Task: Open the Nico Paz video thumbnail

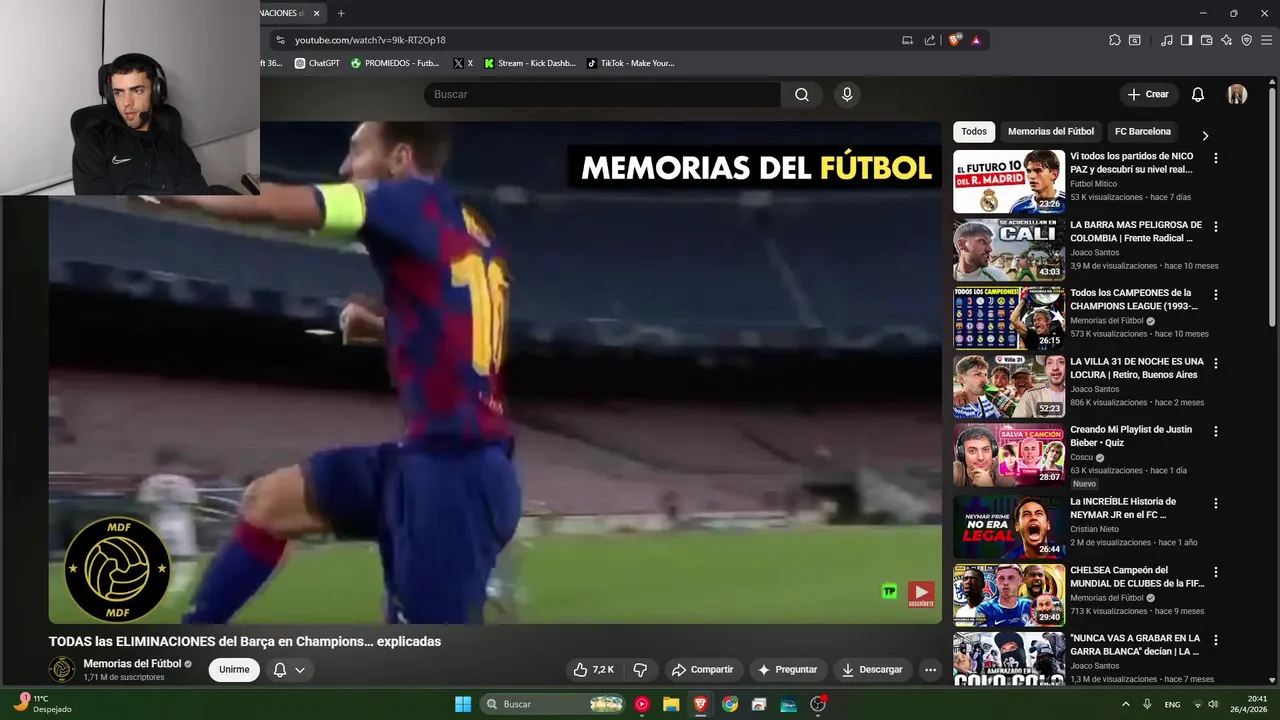Action: [x=1009, y=182]
